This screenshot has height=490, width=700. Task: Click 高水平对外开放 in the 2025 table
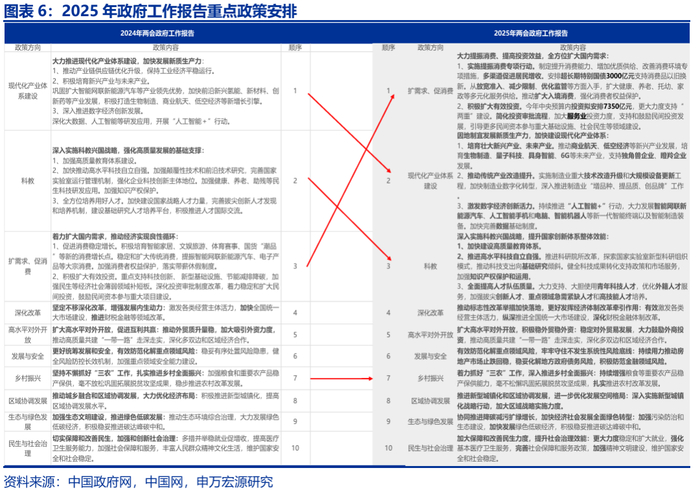point(430,335)
